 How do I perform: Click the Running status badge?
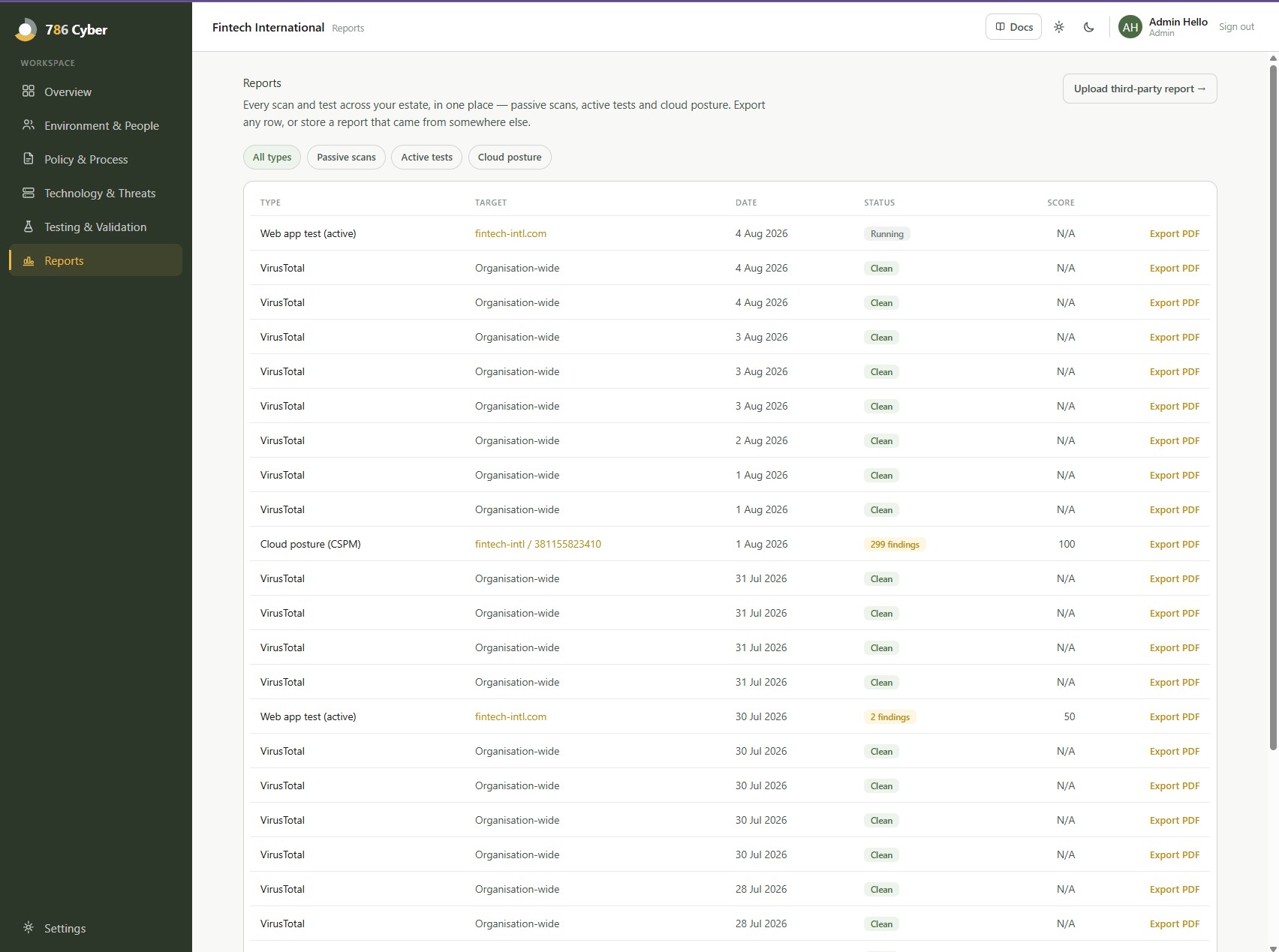coord(886,234)
